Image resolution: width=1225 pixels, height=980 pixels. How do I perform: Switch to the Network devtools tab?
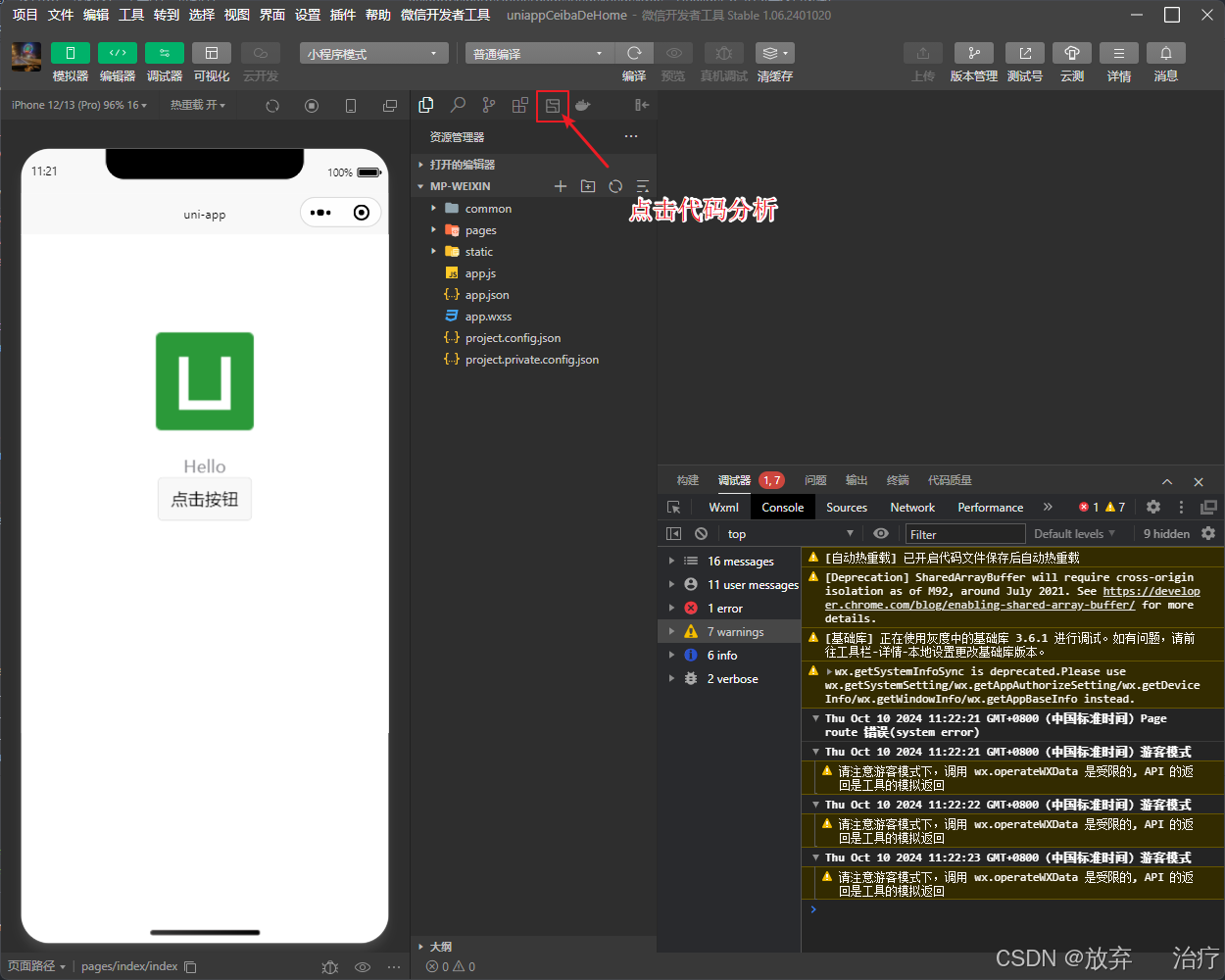pyautogui.click(x=912, y=508)
